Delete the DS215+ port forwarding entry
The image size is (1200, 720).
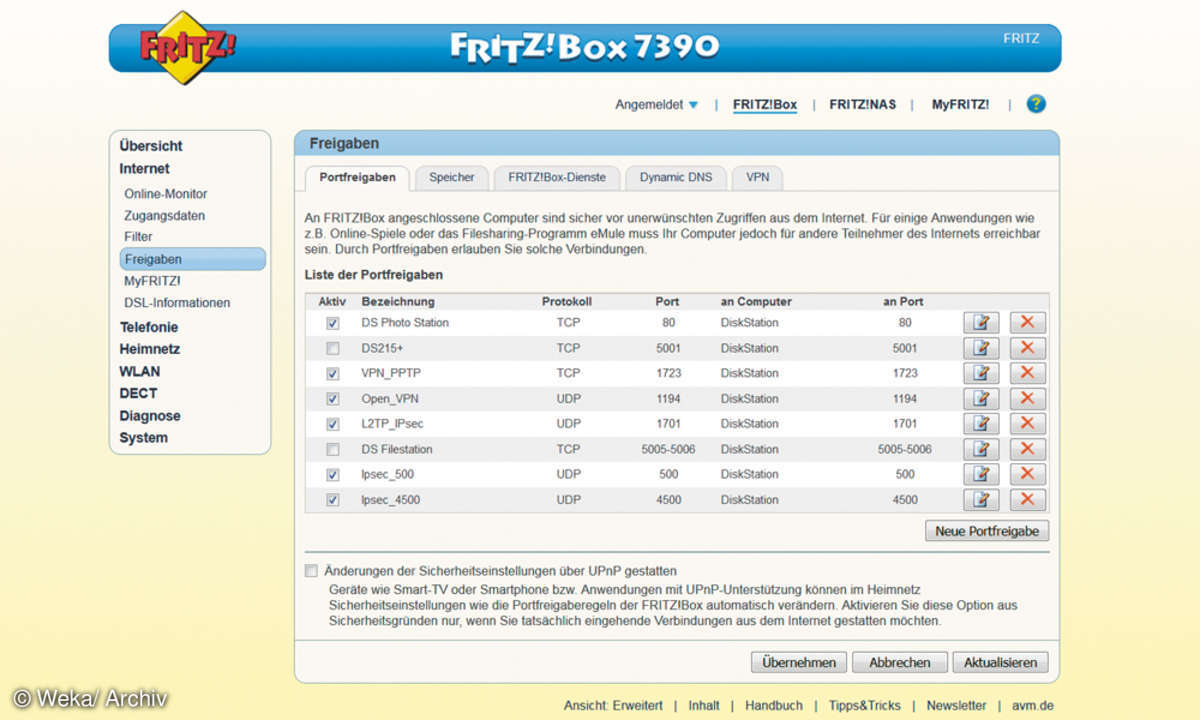click(1027, 348)
